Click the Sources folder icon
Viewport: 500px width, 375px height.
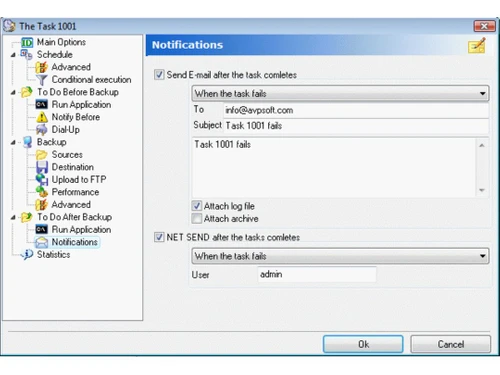pos(42,155)
